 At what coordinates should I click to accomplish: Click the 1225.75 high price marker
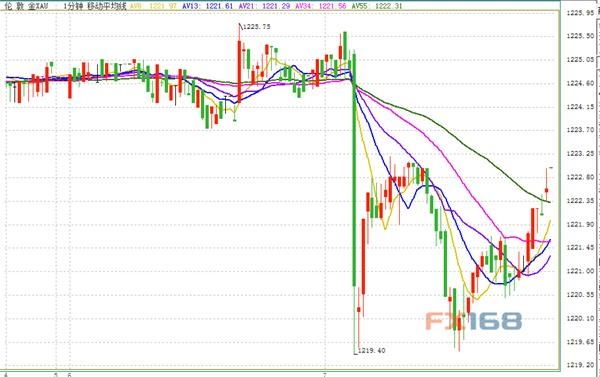pyautogui.click(x=256, y=26)
